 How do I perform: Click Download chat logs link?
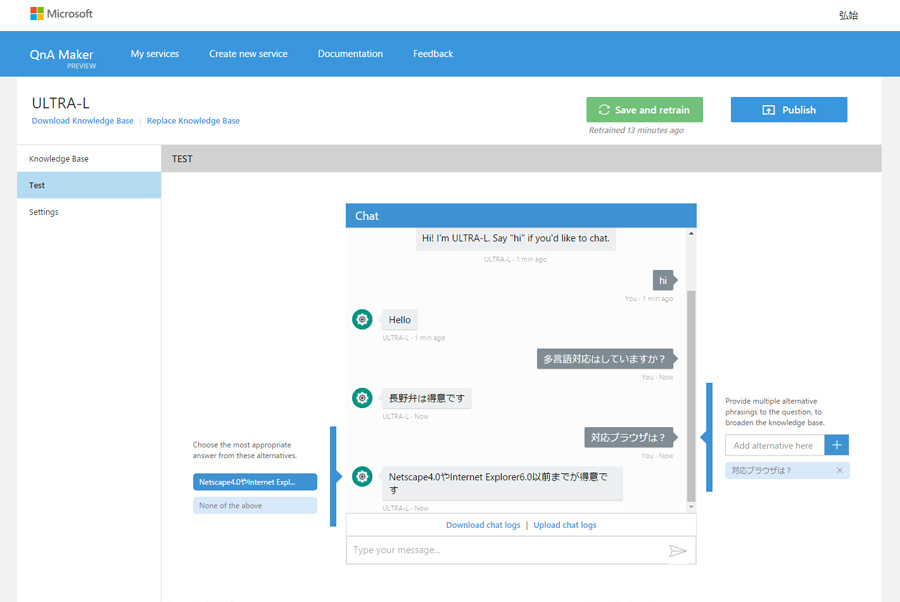coord(483,525)
